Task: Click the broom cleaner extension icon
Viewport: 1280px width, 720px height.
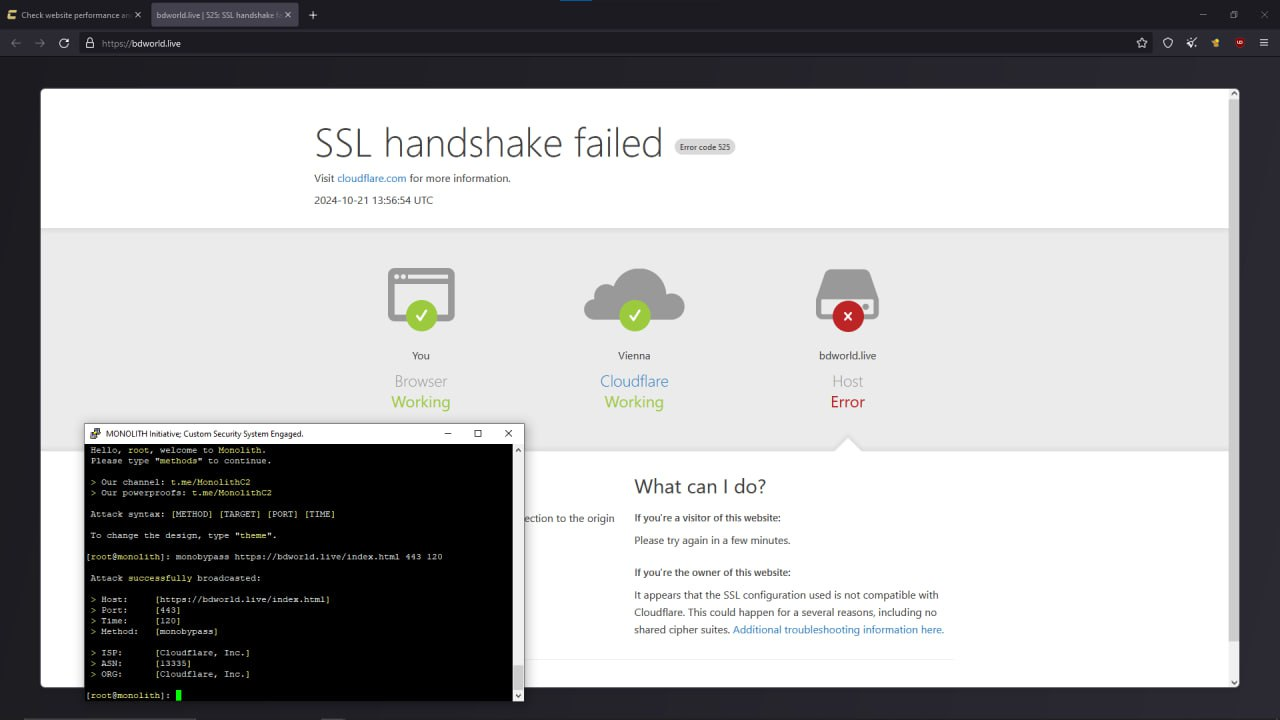Action: [x=1192, y=43]
